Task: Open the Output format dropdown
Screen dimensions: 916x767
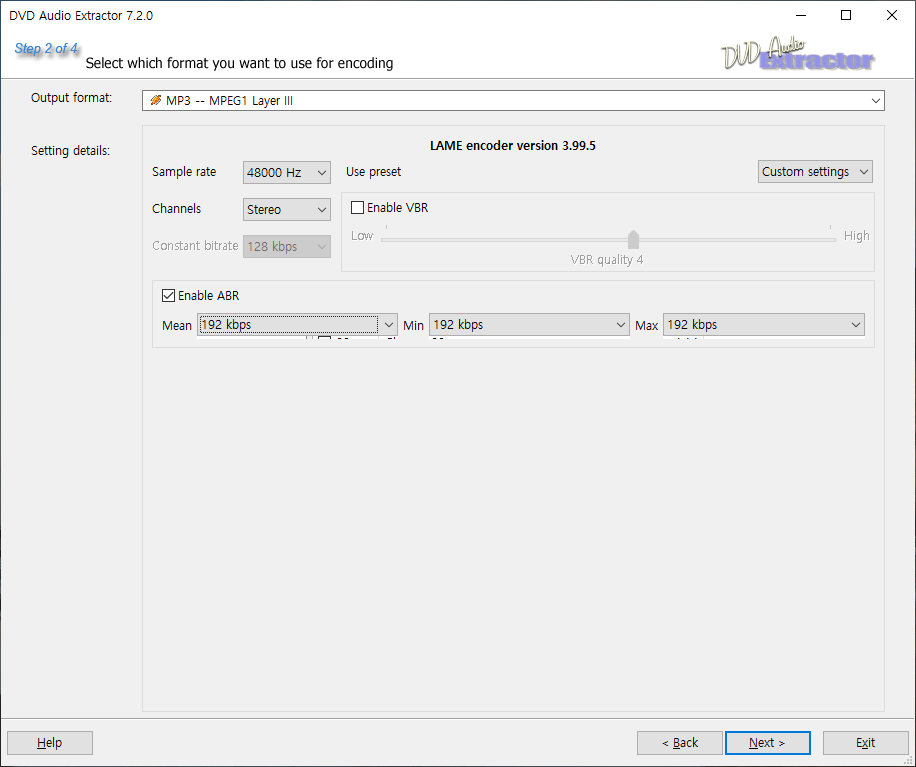Action: (x=513, y=100)
